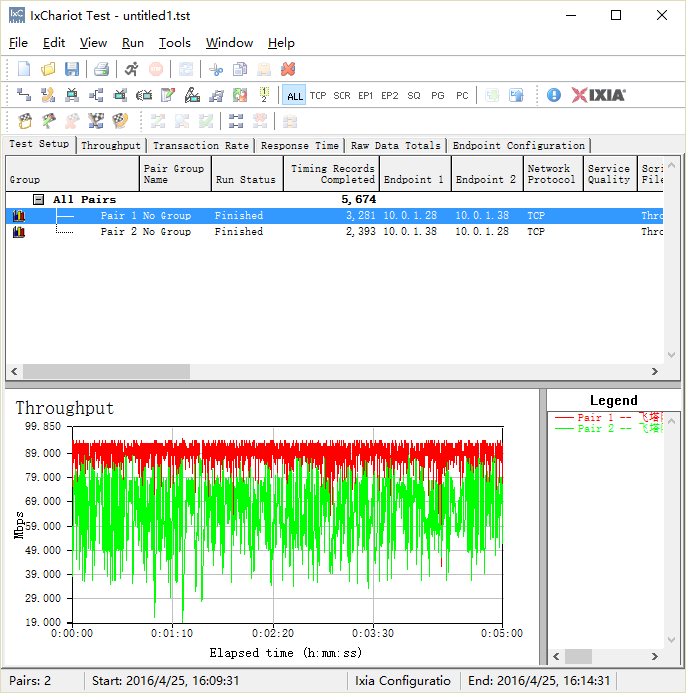Click the pair table right scroll arrow
The width and height of the screenshot is (686, 693).
pyautogui.click(x=655, y=371)
